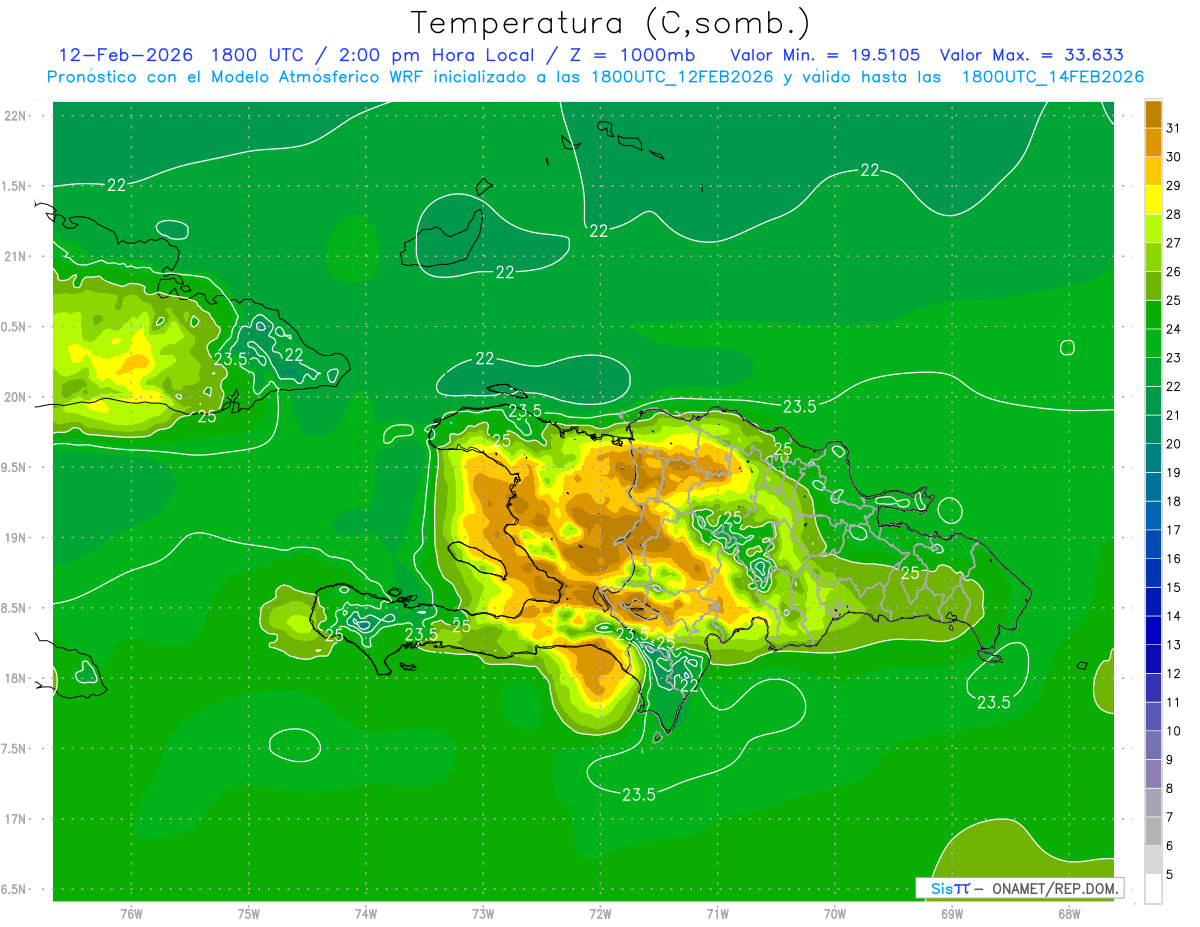Click the '76W' longitude axis label
Screen dimensions: 1200x927
pos(131,914)
